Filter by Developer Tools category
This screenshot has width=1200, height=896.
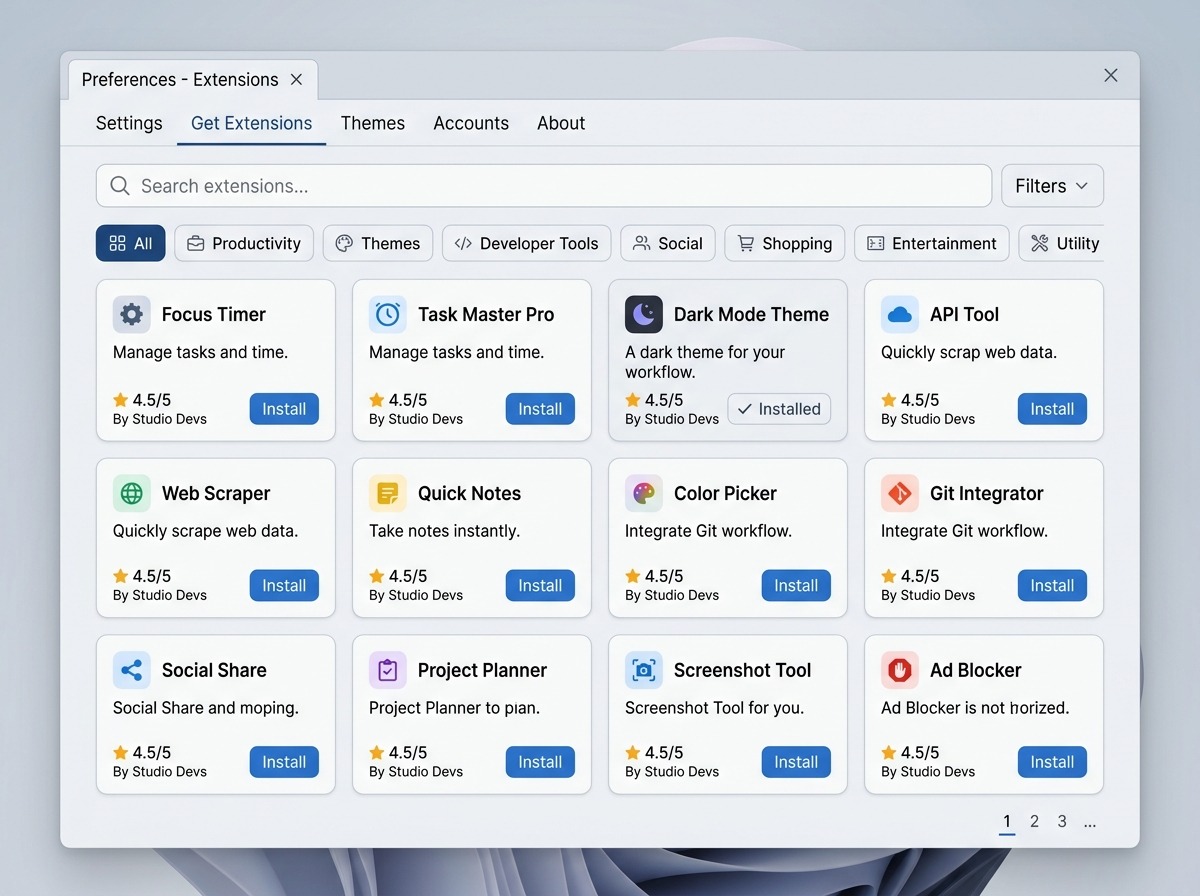point(526,243)
